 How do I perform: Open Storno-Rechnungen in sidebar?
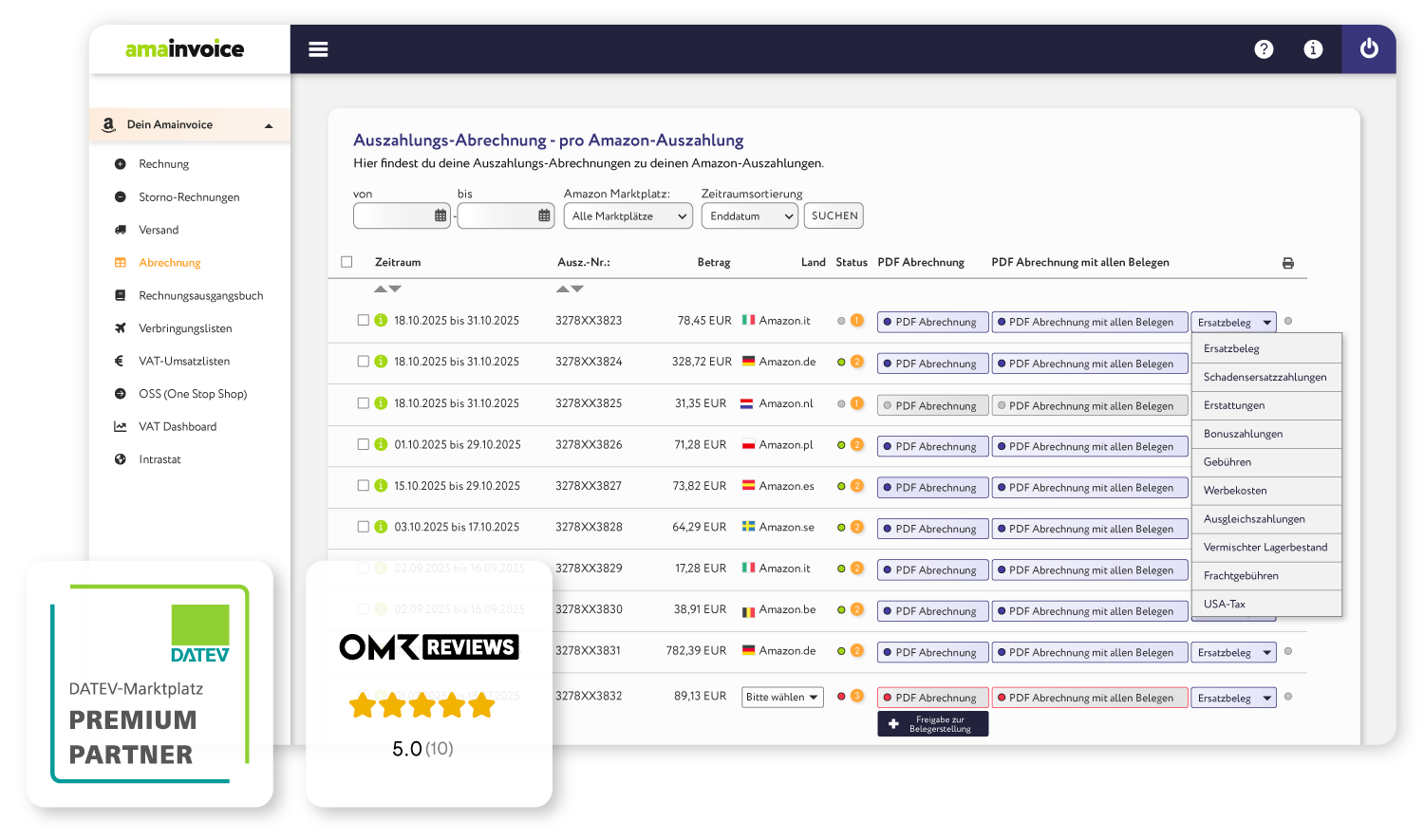pyautogui.click(x=189, y=197)
